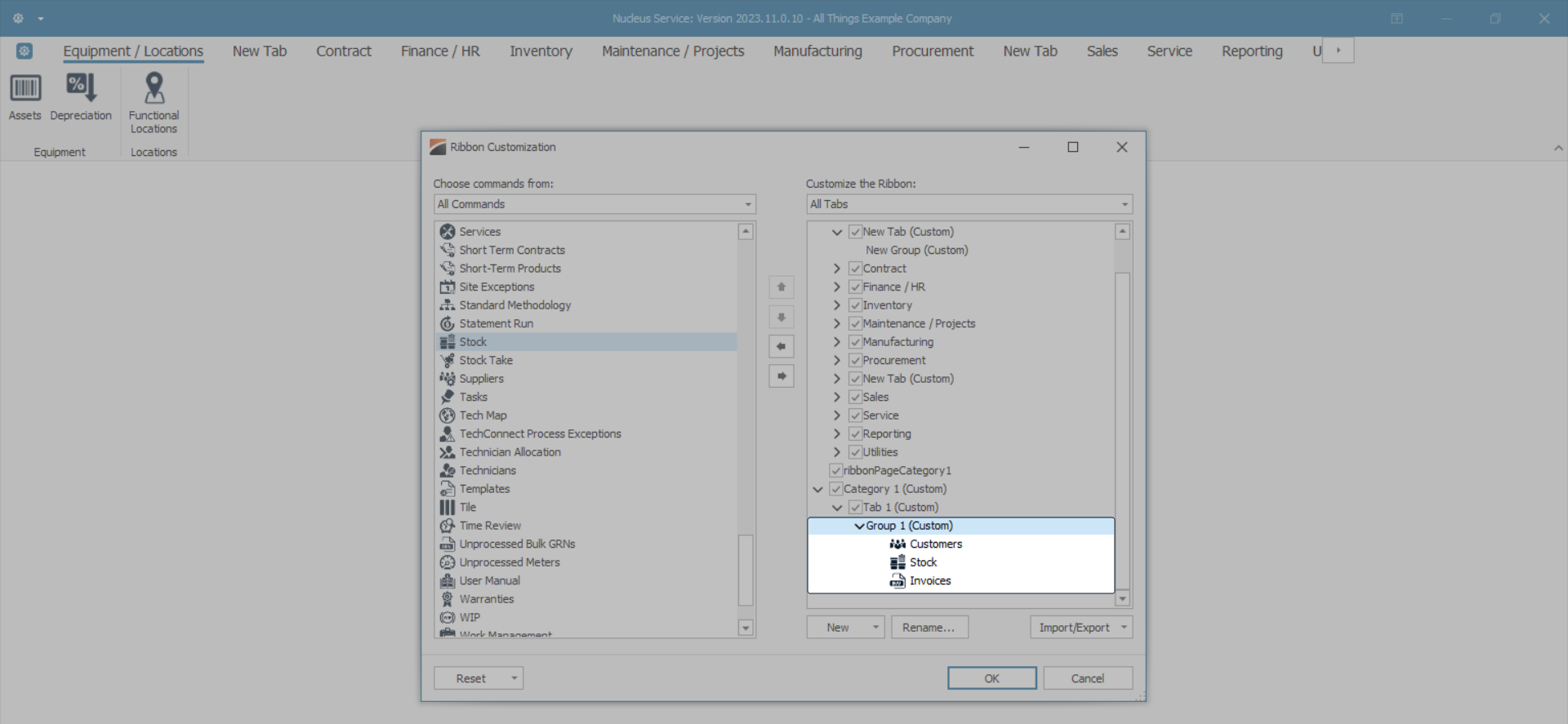Open the Inventory ribbon tab
Screen dimensions: 1568x724
[x=541, y=51]
